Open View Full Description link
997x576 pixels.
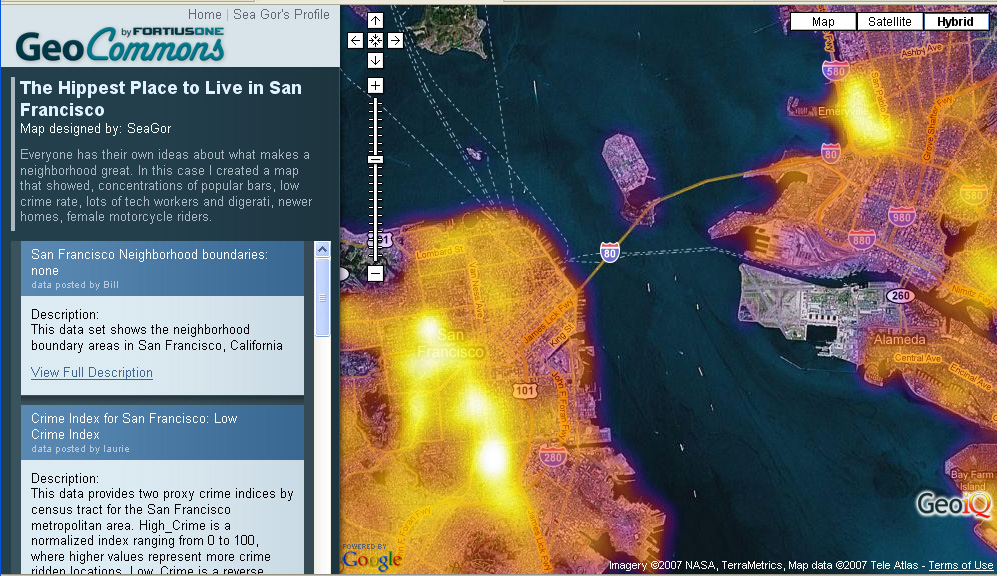pyautogui.click(x=92, y=373)
